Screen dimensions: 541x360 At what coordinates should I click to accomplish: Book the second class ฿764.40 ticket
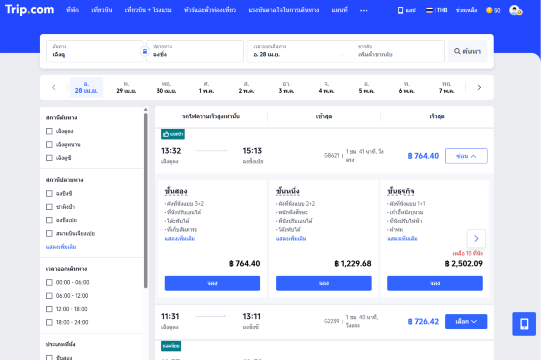tap(212, 283)
